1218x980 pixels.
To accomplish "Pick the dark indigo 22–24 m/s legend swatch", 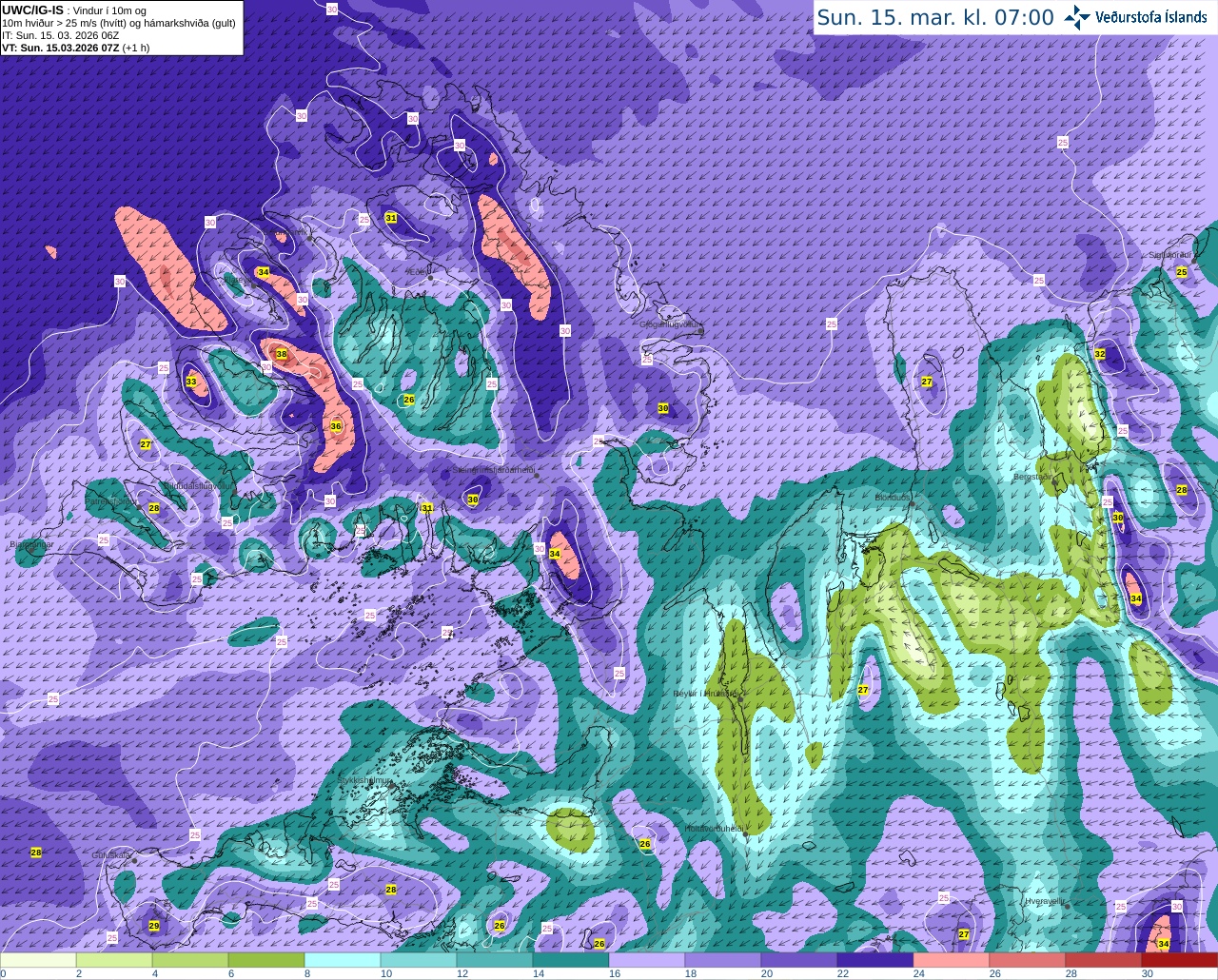I will tap(875, 960).
